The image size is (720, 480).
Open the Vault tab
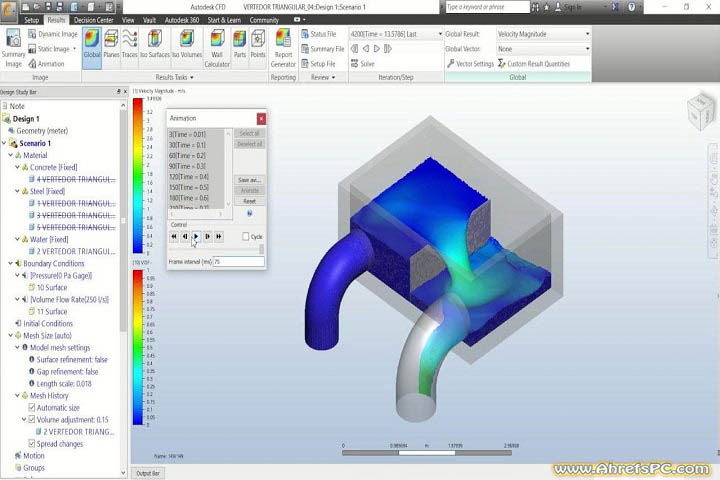(x=149, y=20)
